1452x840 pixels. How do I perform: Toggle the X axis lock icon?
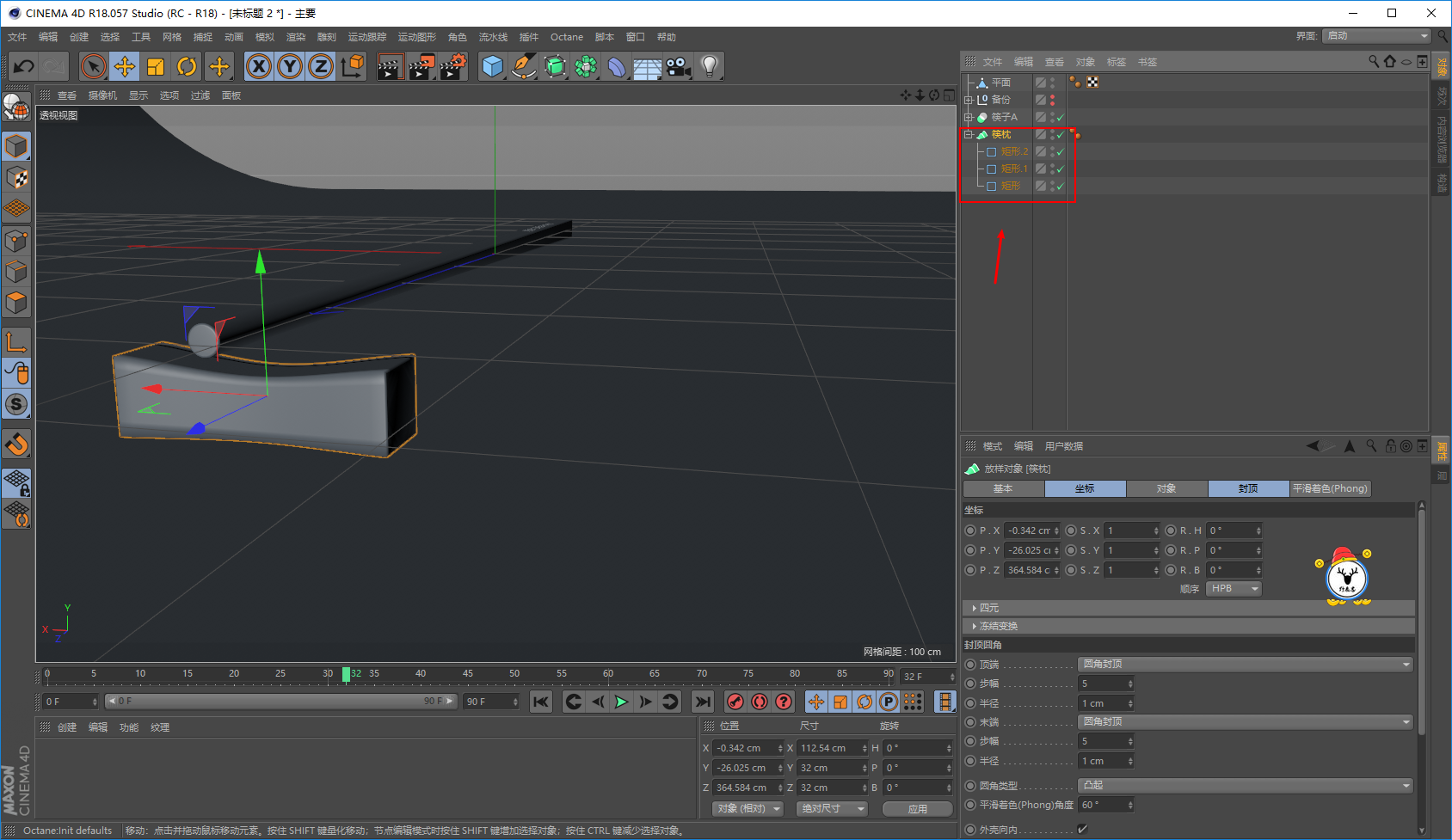pos(259,66)
